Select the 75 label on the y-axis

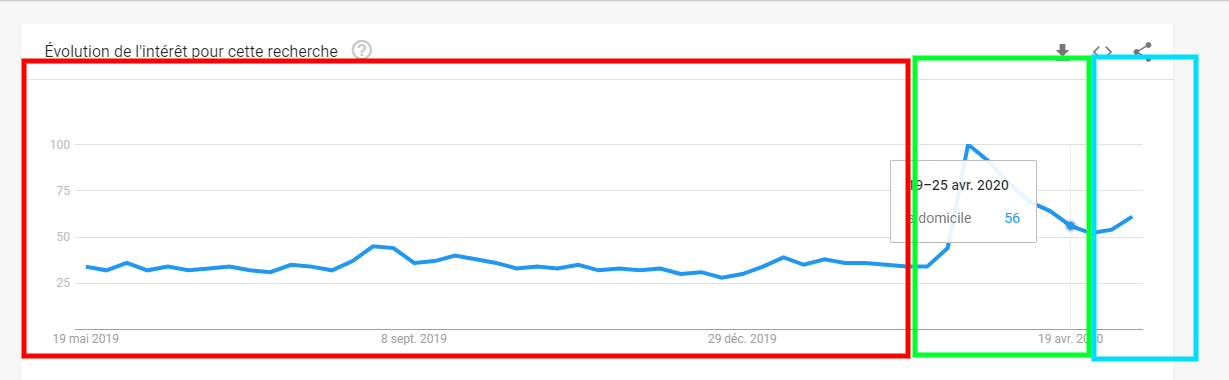pyautogui.click(x=63, y=191)
